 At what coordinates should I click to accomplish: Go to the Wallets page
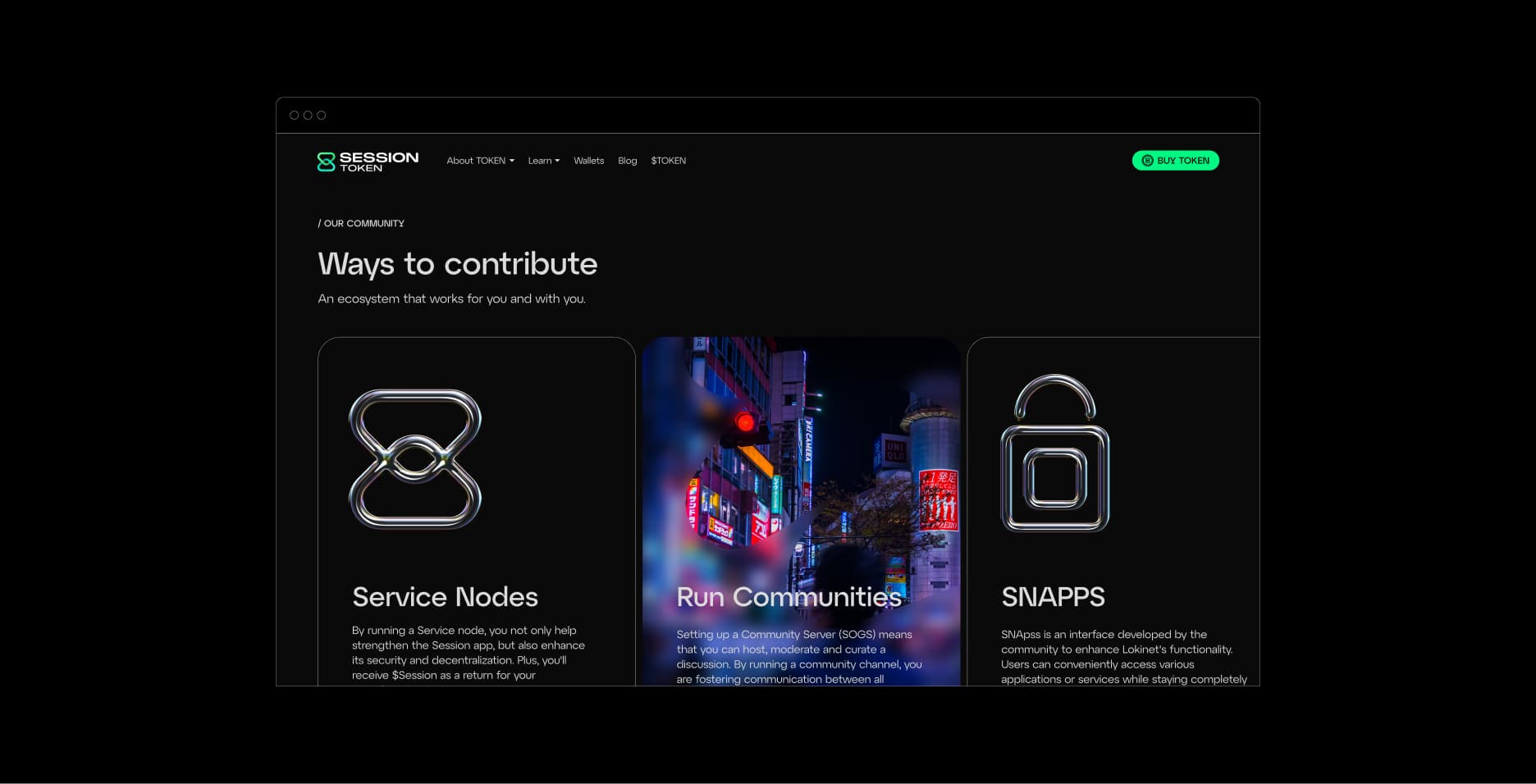click(588, 161)
